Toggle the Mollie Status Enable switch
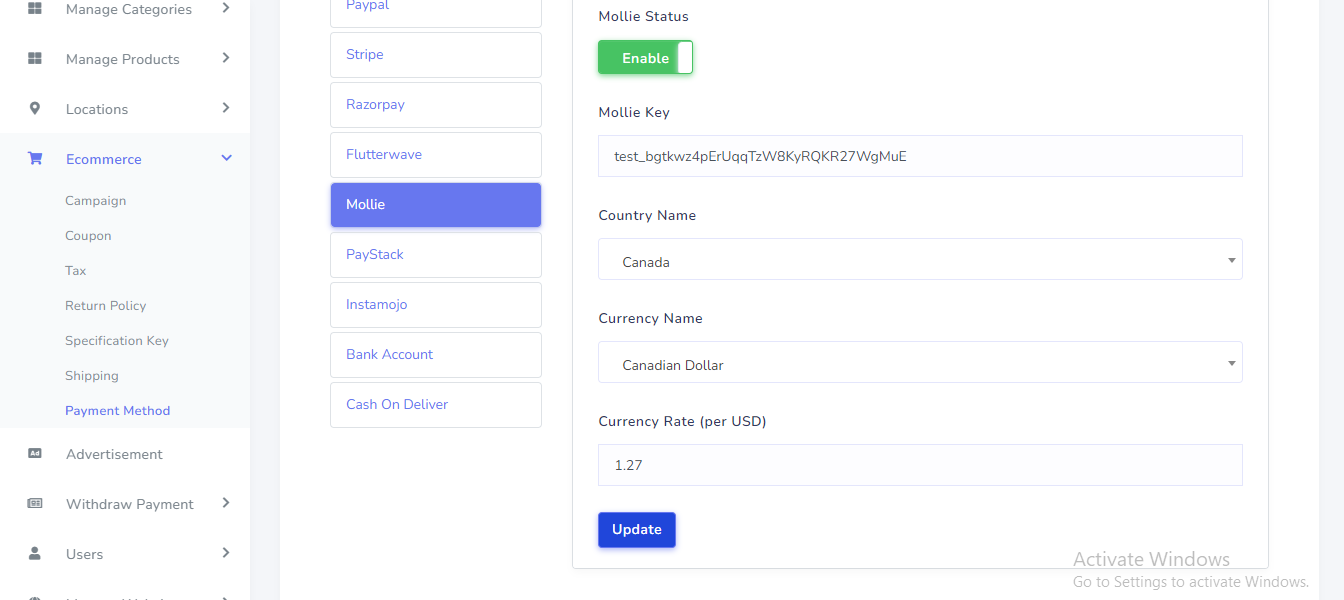This screenshot has height=600, width=1344. pyautogui.click(x=645, y=58)
